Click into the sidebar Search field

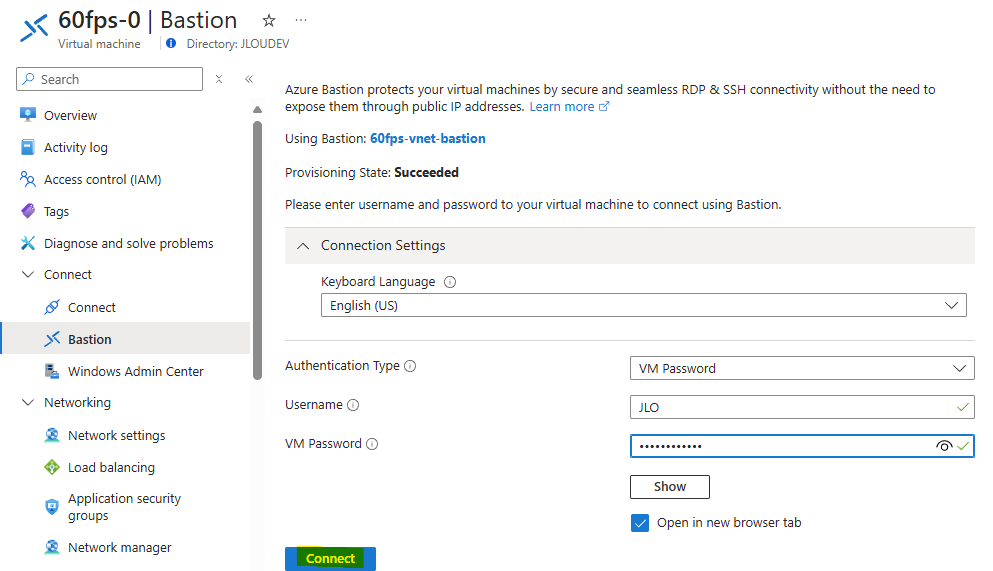[110, 79]
